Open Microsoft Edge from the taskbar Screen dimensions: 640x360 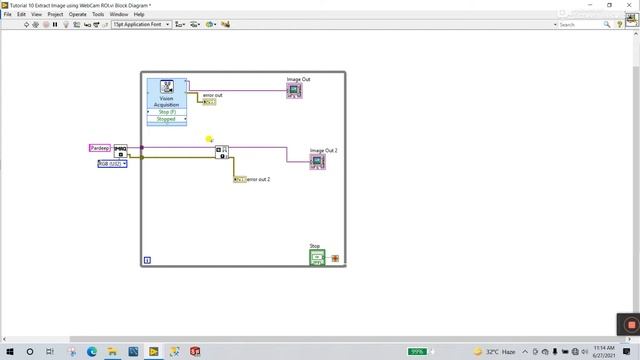[x=91, y=351]
